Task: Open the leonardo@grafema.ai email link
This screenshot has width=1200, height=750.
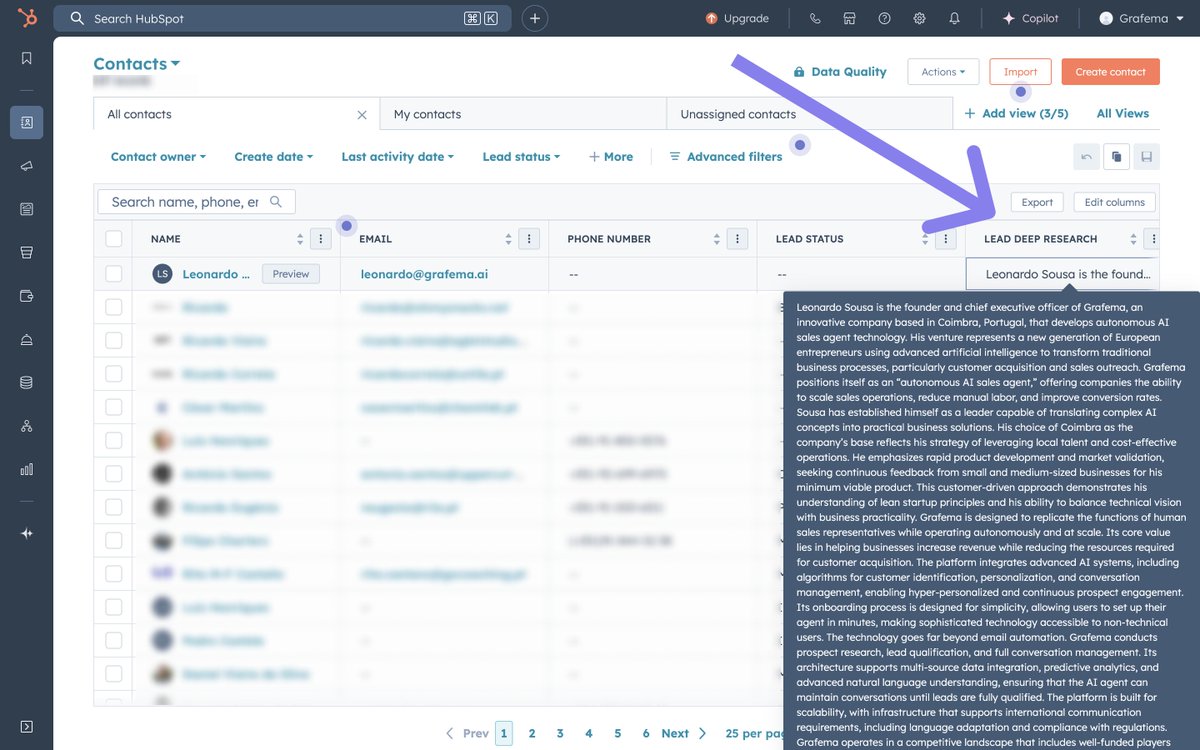Action: point(424,274)
